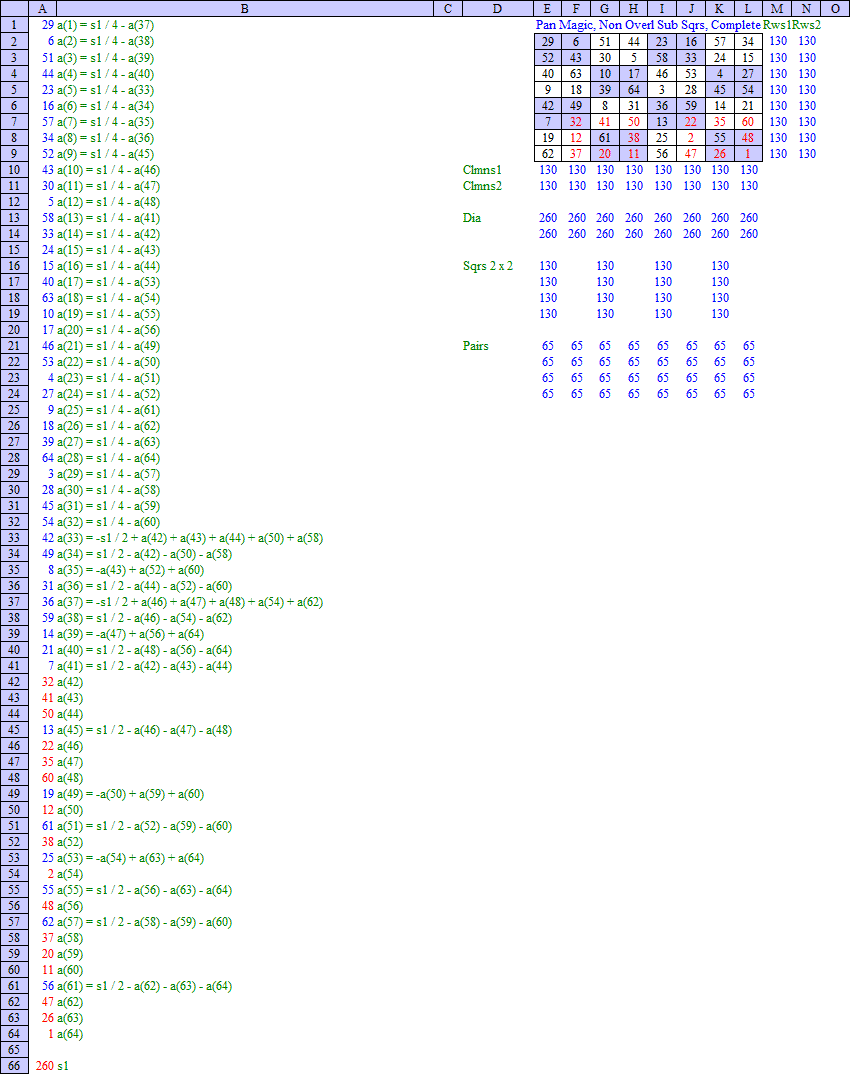
Task: Click the a(64) label
Action: [70, 1034]
